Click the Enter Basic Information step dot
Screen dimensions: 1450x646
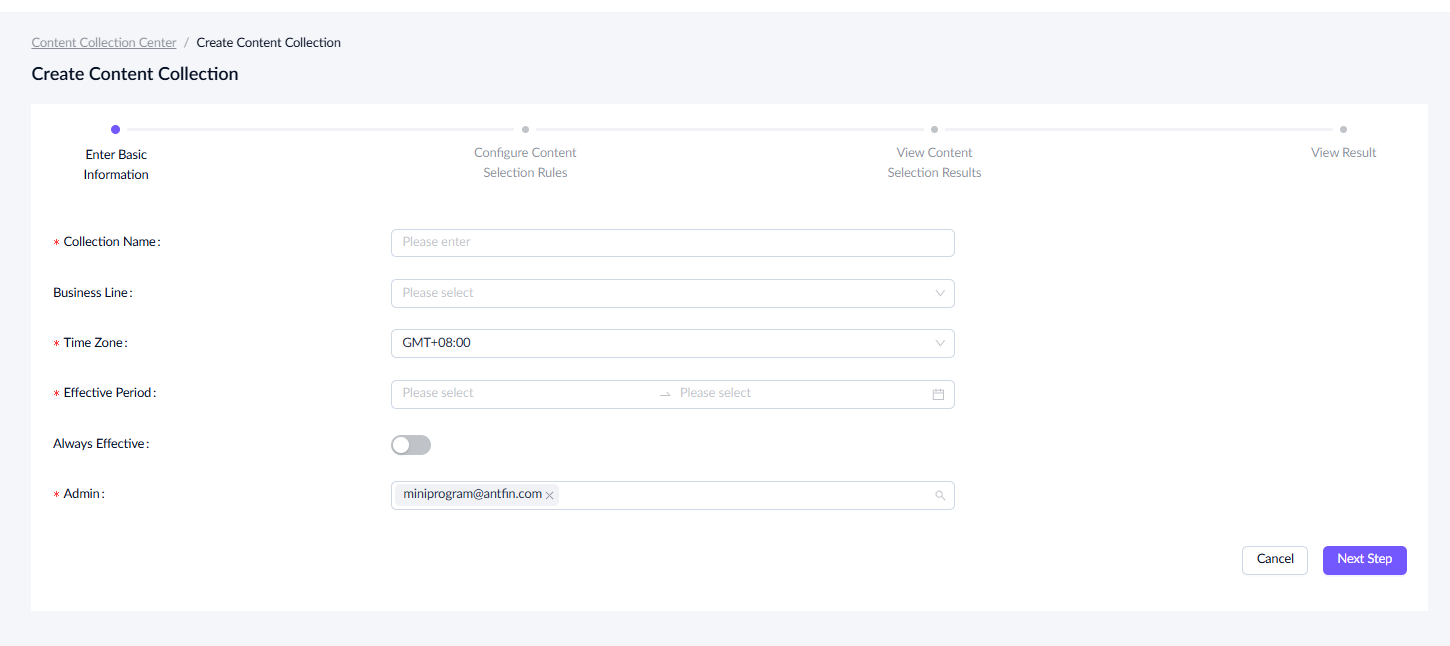(x=116, y=129)
